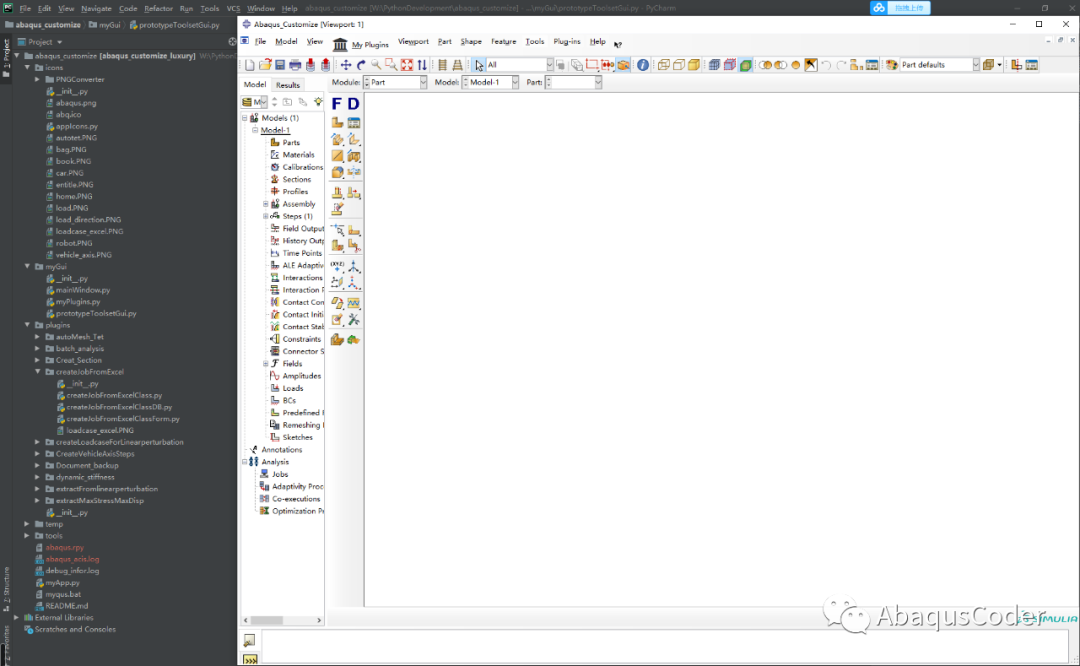Open the Shape menu
This screenshot has width=1080, height=666.
471,42
